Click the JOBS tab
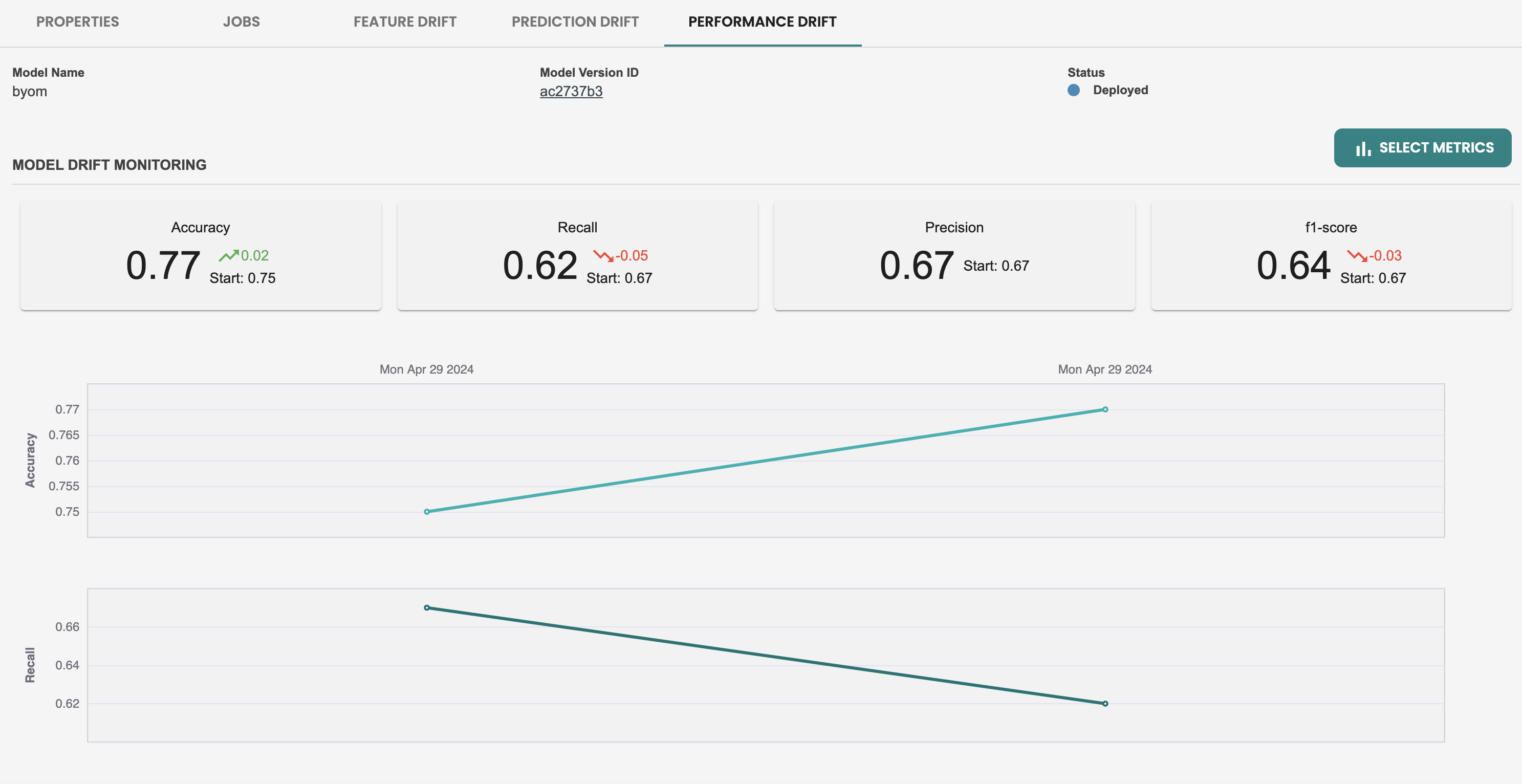The image size is (1522, 784). click(x=241, y=22)
